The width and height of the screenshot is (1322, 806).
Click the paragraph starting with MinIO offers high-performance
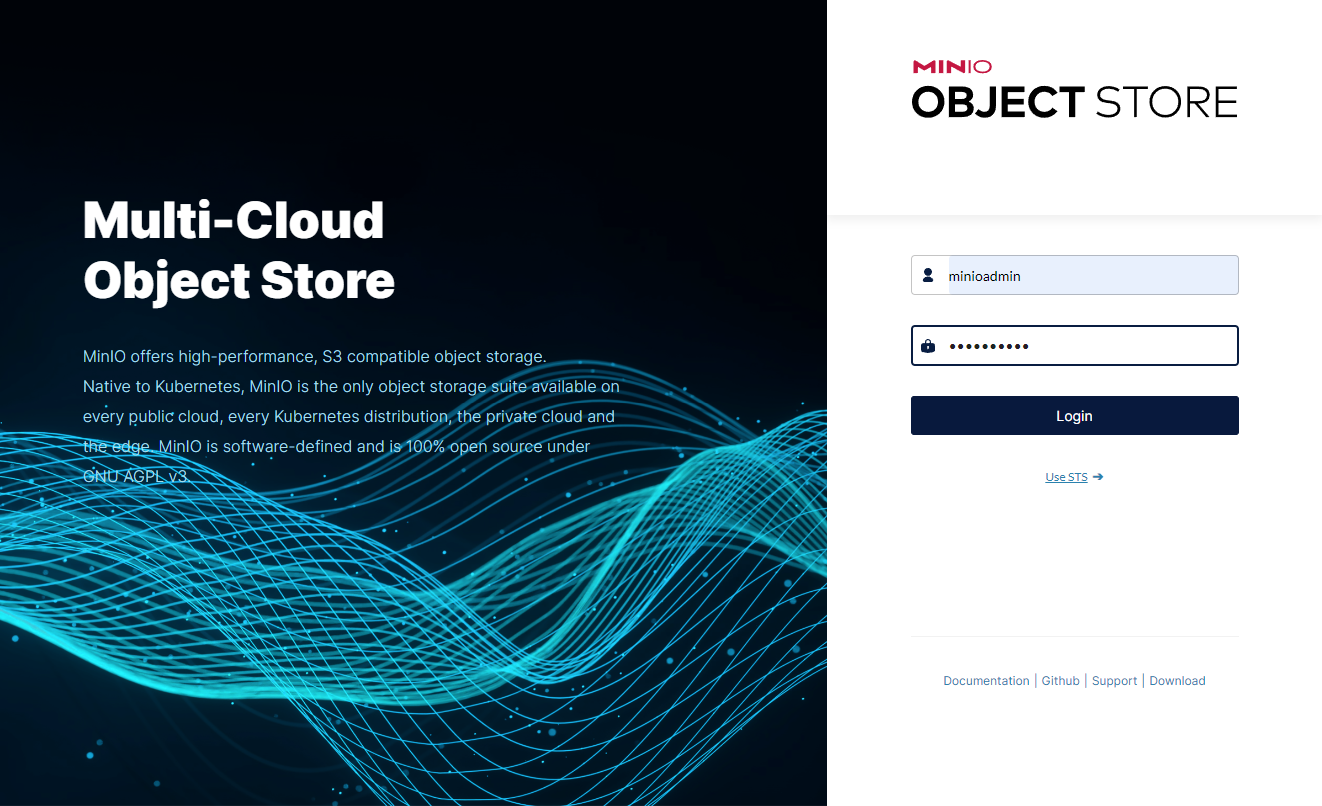pos(351,416)
